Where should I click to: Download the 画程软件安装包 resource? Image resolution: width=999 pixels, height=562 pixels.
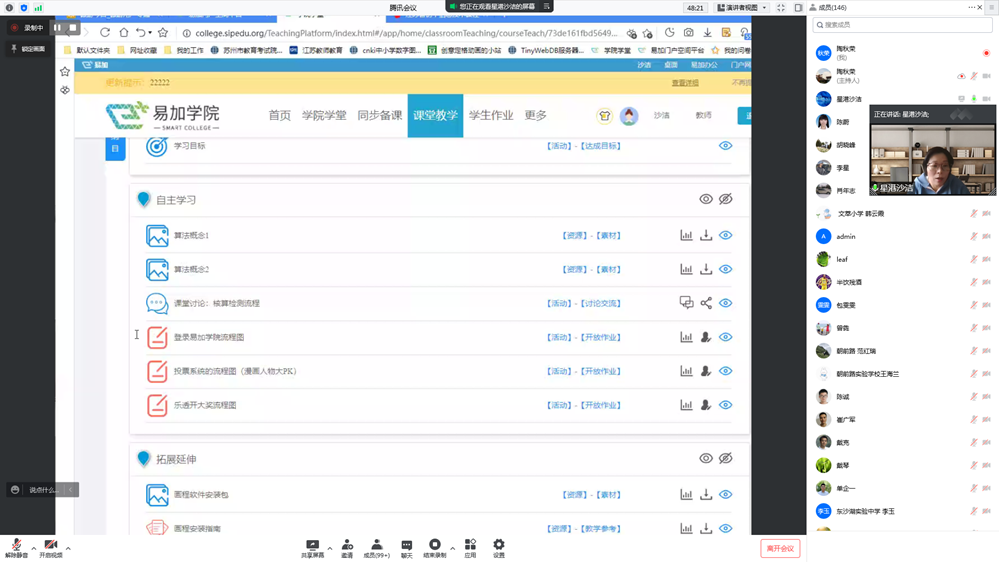(706, 494)
